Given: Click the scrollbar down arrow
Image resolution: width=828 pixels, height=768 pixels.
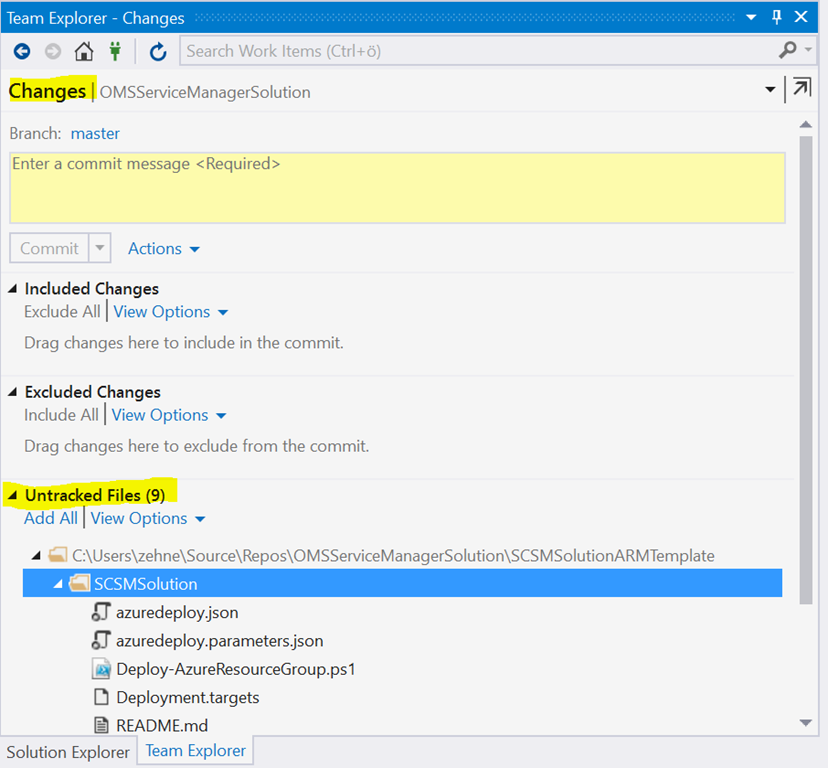Looking at the screenshot, I should pyautogui.click(x=805, y=723).
